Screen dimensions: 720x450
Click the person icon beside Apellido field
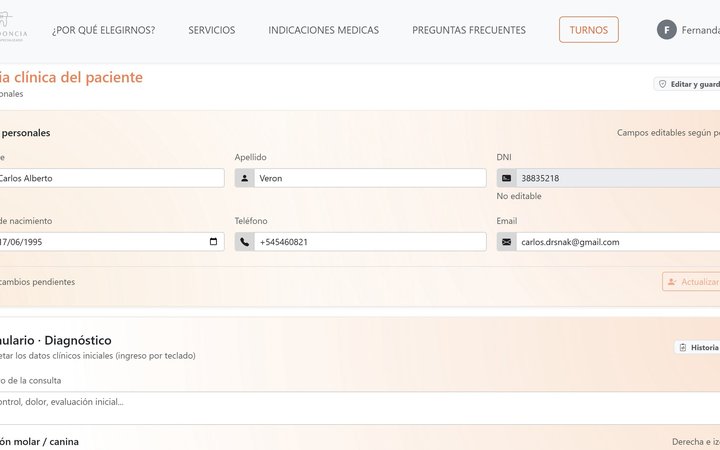tap(245, 178)
